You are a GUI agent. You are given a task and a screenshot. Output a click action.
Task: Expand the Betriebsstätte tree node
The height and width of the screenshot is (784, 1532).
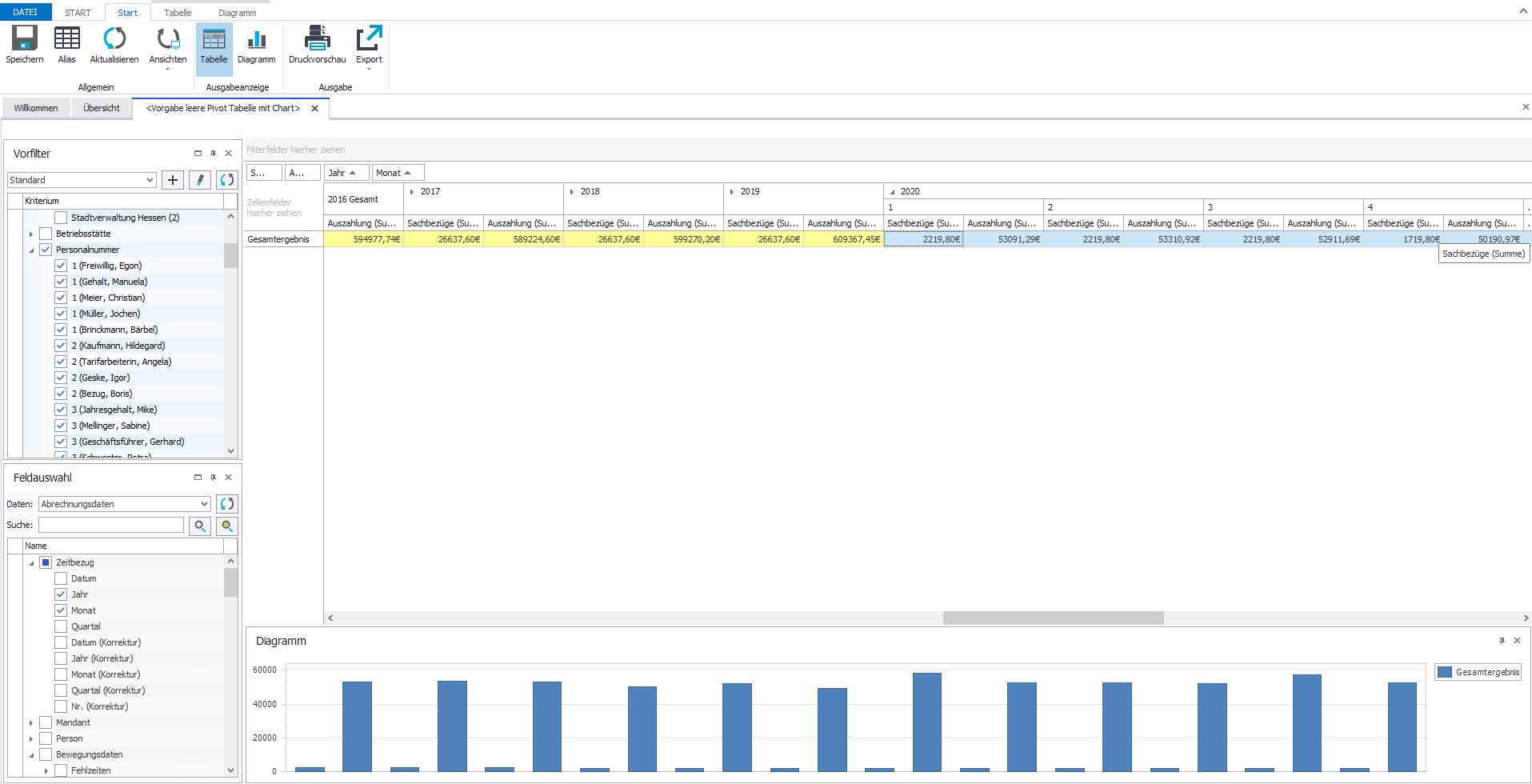[x=31, y=234]
